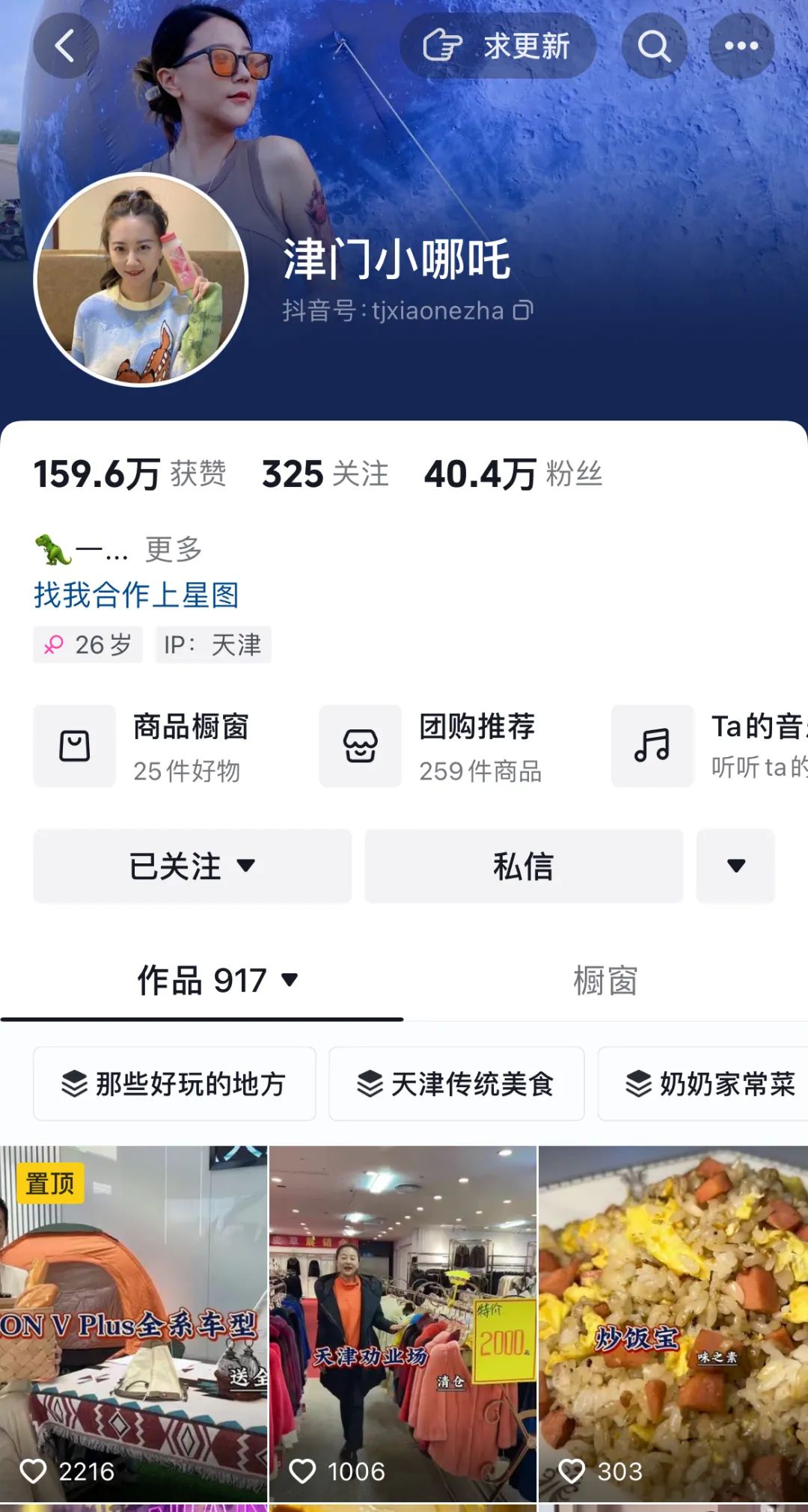Send a message via 私信
Screen dimensions: 808x1512
(x=524, y=866)
